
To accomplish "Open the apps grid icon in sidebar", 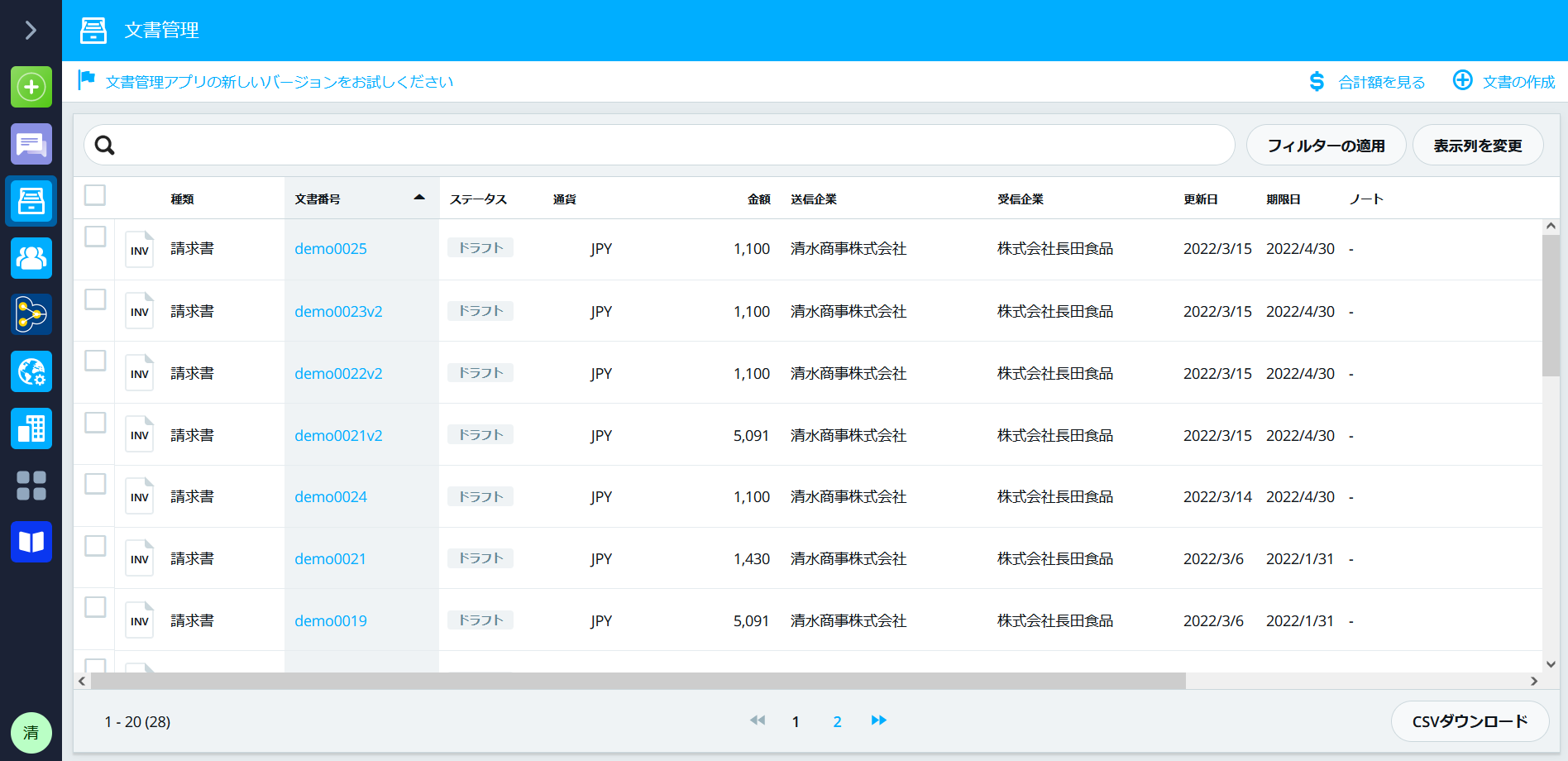I will pos(31,486).
